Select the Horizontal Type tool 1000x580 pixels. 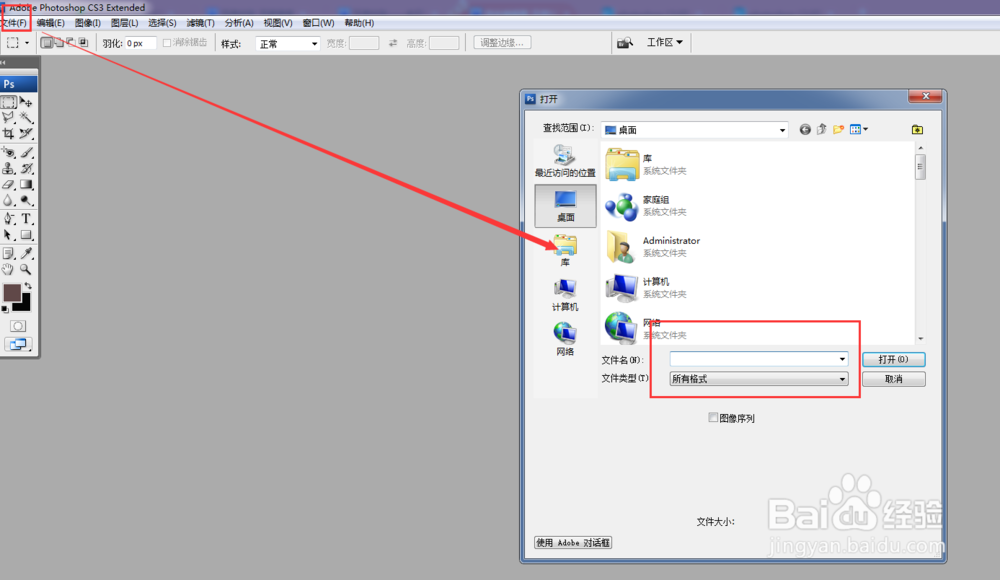click(x=26, y=219)
